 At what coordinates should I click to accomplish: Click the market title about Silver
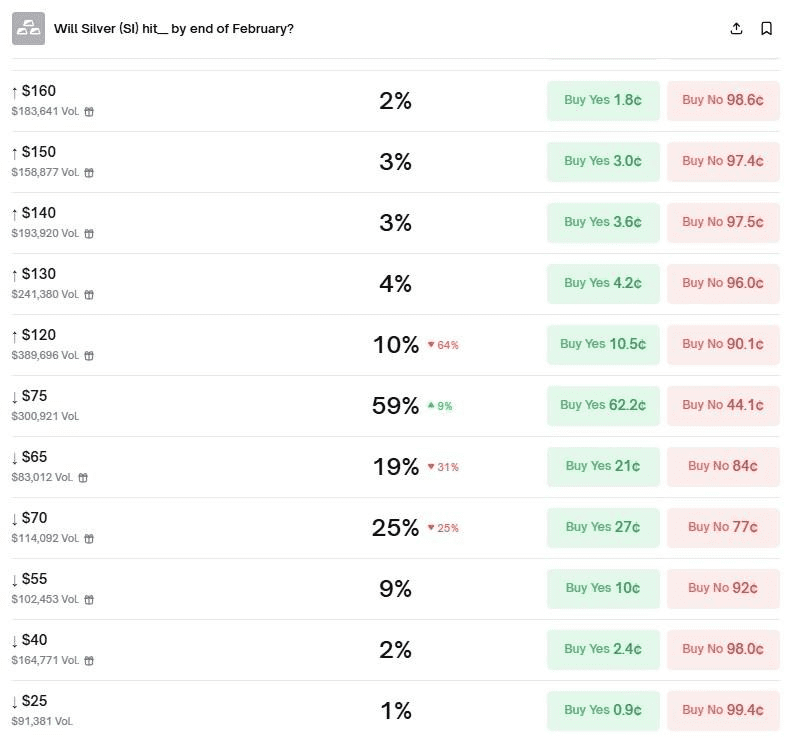tap(174, 29)
